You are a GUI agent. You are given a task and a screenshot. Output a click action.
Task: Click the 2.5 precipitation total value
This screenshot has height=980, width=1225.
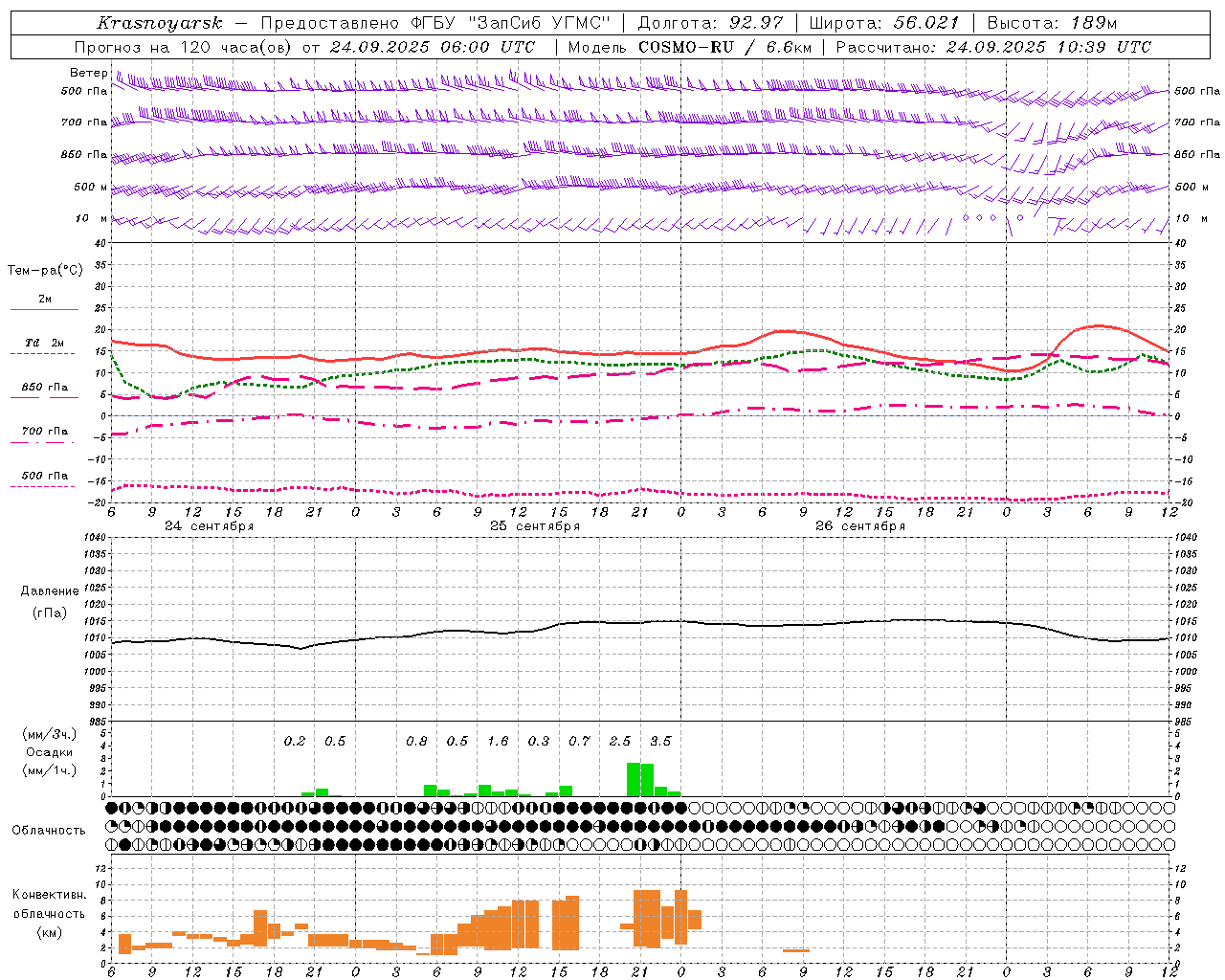coord(620,741)
